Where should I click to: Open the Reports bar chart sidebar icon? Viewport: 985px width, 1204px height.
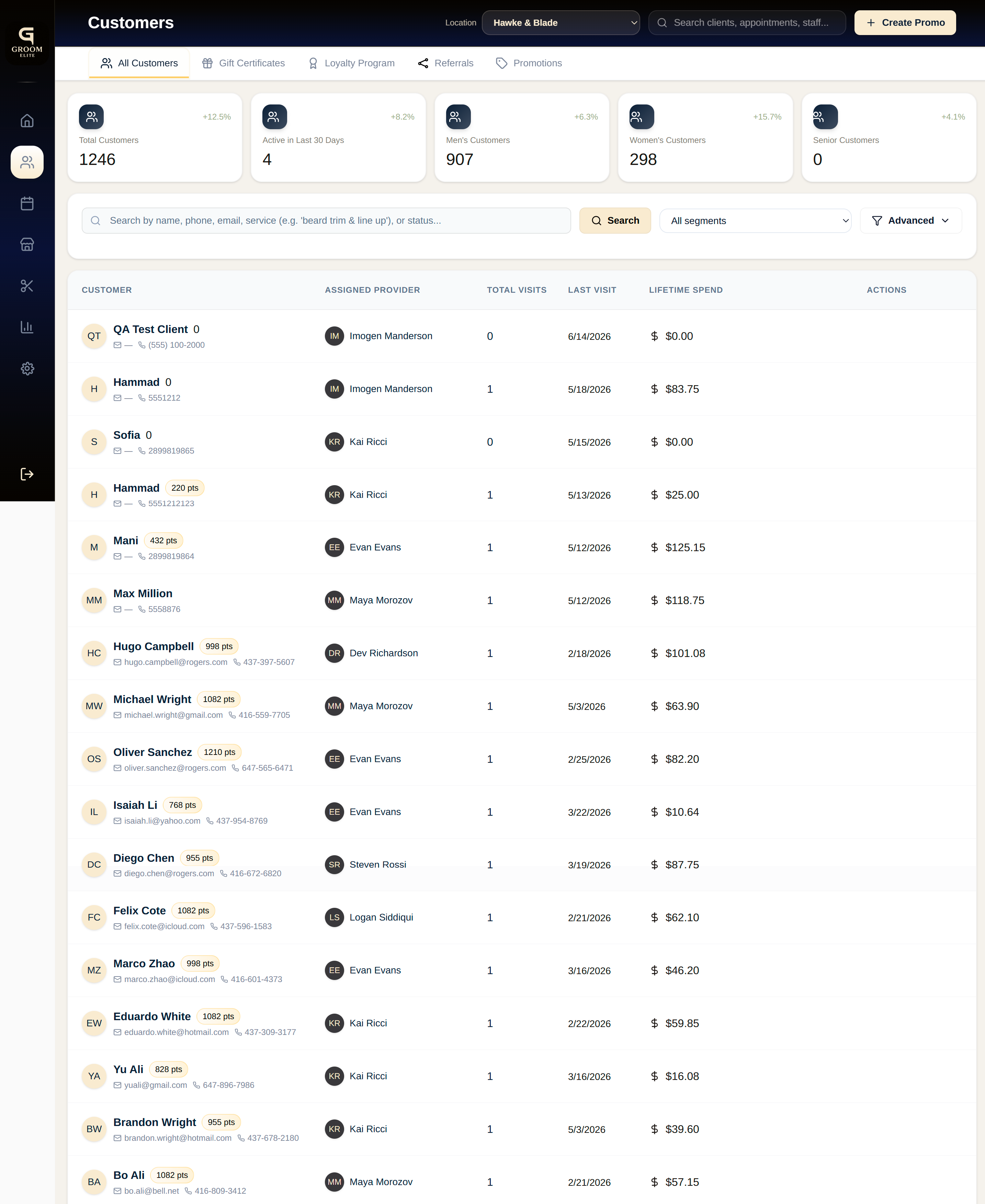coord(27,327)
